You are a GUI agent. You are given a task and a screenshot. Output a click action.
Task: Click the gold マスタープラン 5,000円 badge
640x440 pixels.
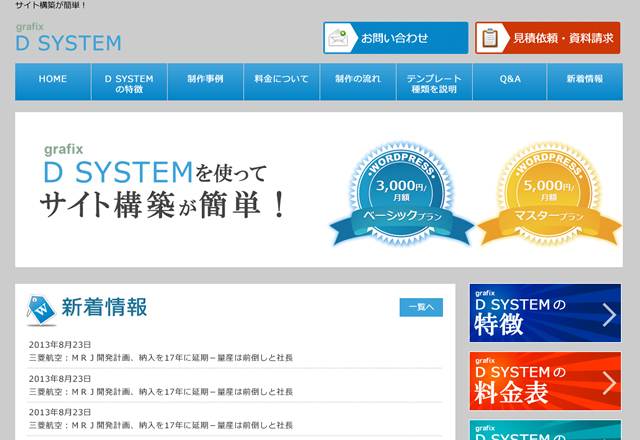coord(549,194)
